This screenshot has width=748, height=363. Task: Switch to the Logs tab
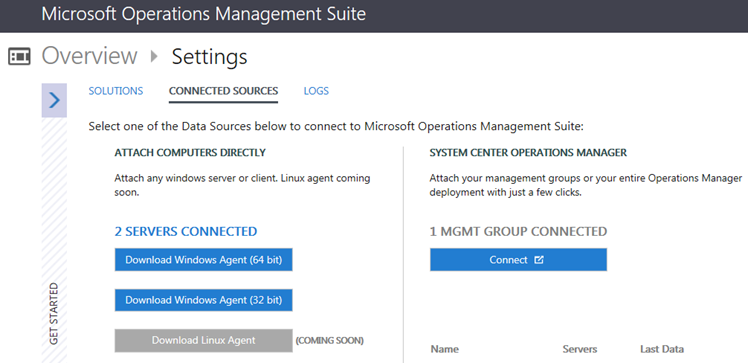click(x=316, y=91)
